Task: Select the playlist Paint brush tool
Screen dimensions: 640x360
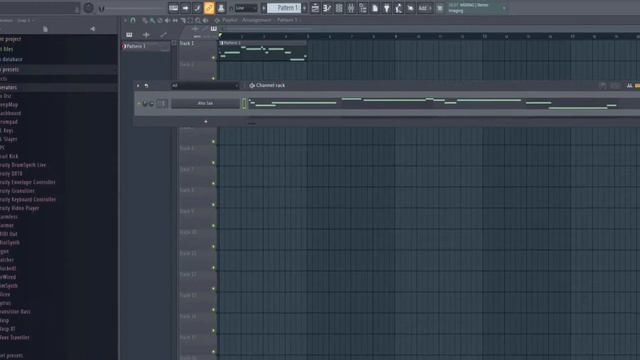Action: pyautogui.click(x=152, y=20)
